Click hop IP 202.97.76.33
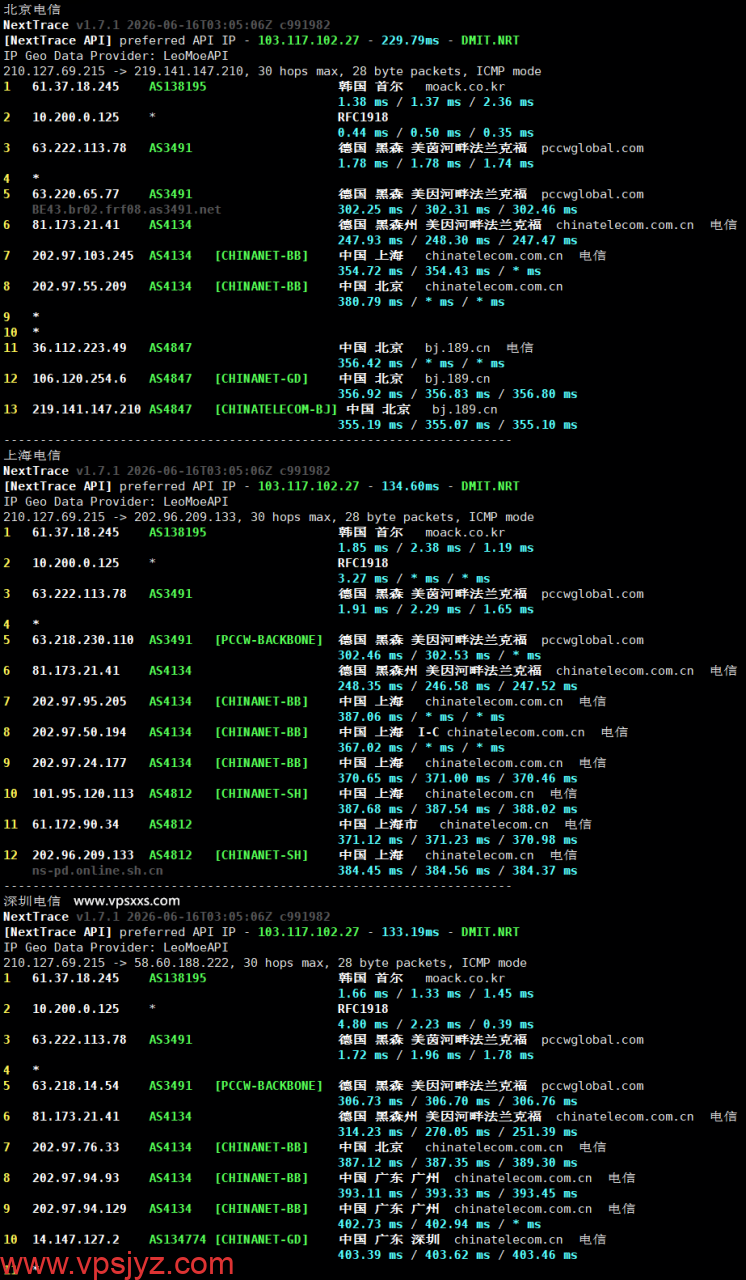Image resolution: width=746 pixels, height=1280 pixels. coord(75,1147)
